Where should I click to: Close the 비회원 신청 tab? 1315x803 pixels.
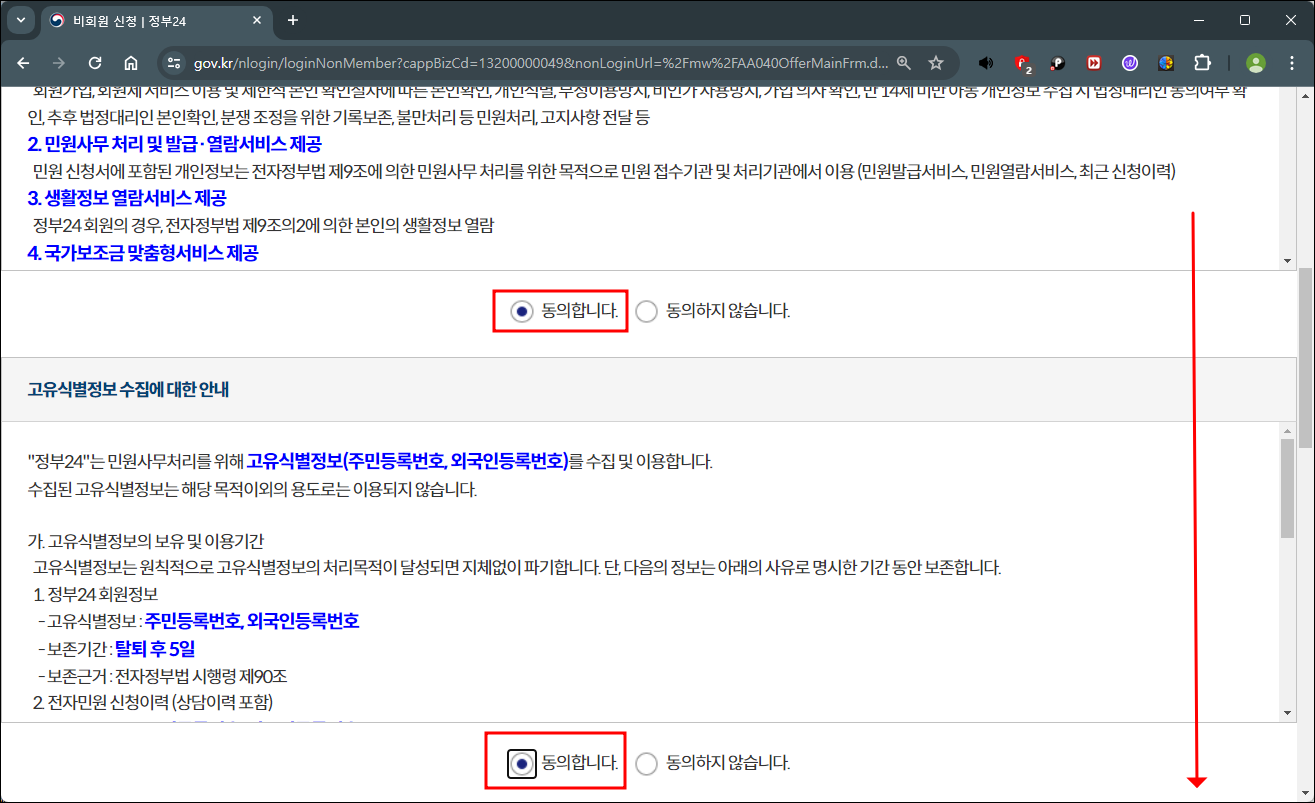tap(257, 20)
